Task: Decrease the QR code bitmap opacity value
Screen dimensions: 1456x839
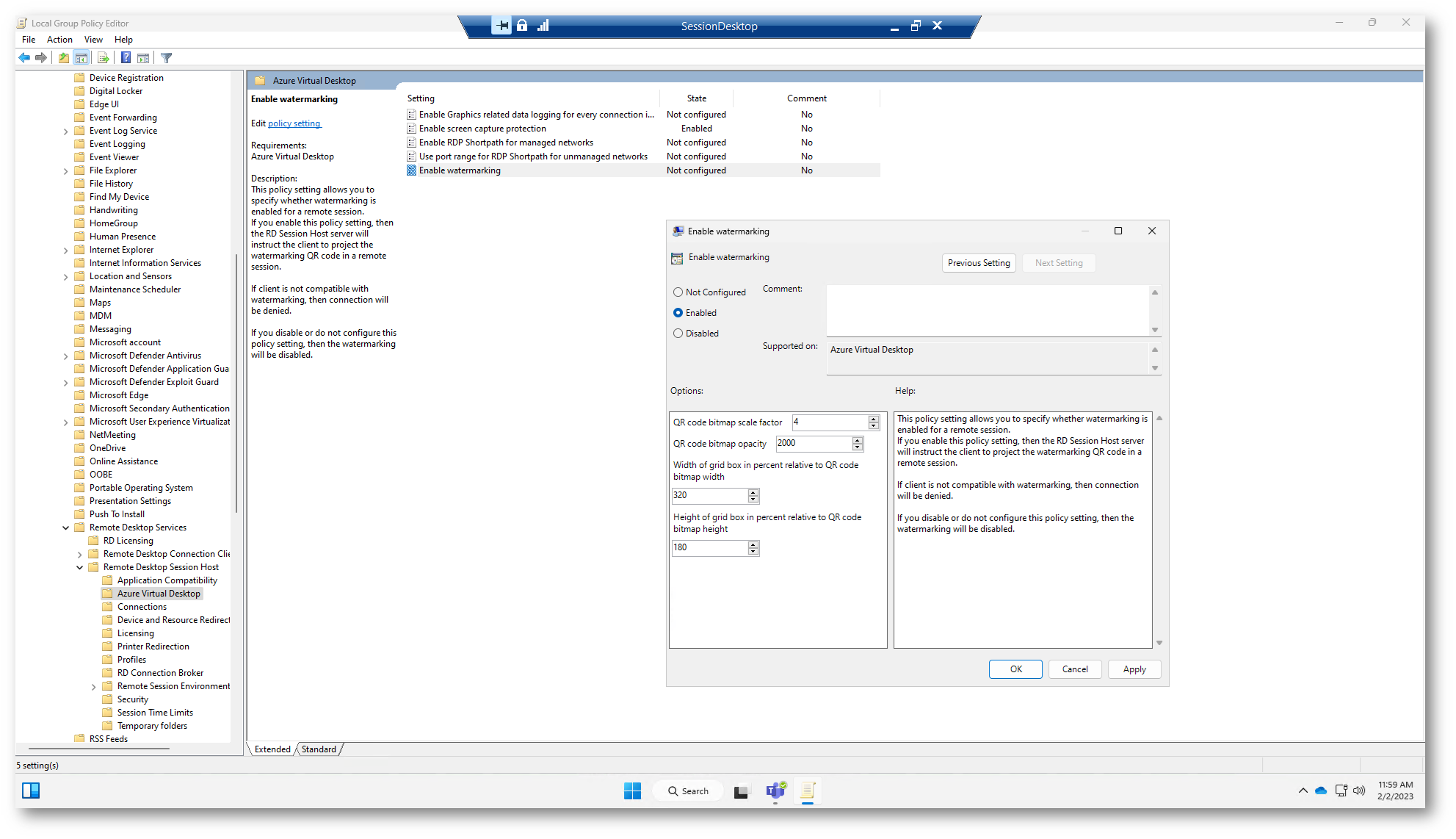Action: pyautogui.click(x=858, y=447)
